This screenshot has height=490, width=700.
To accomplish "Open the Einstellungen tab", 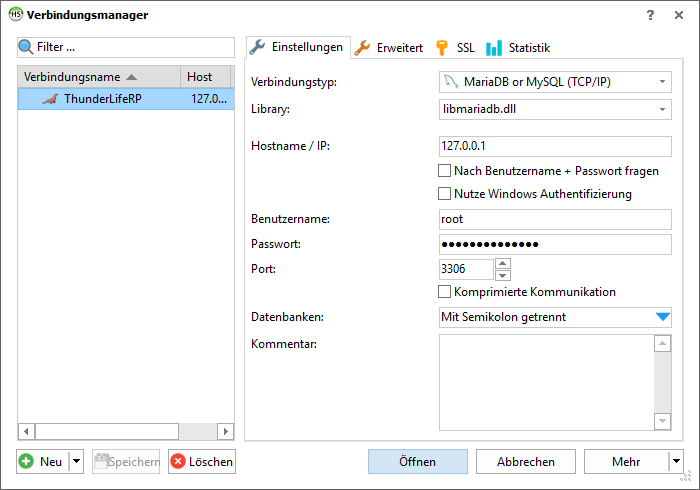I will point(296,47).
